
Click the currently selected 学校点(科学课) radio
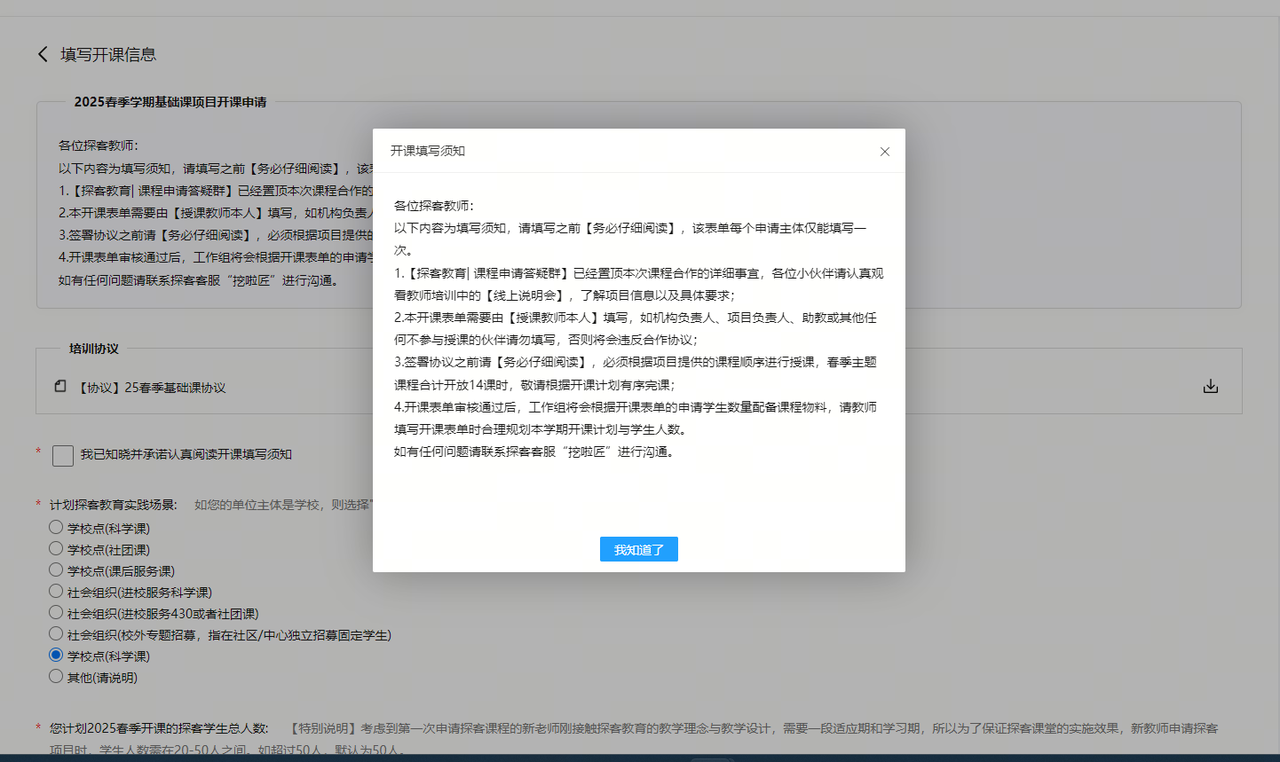point(56,655)
